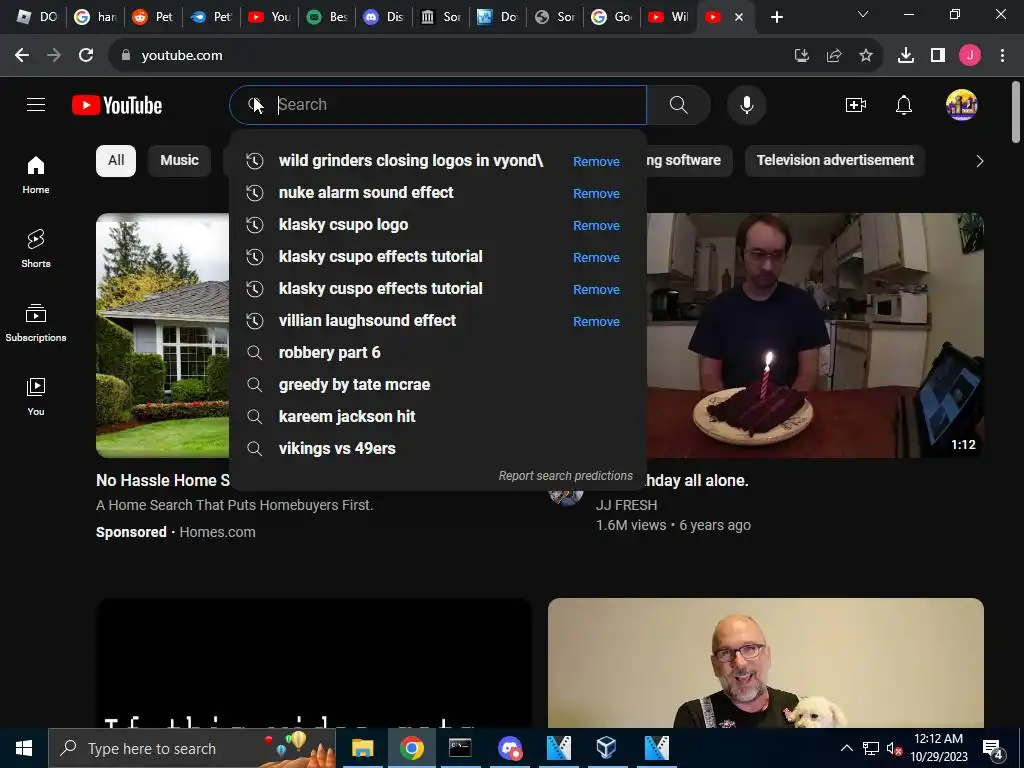Switch to the first DO browser tab
Viewport: 1024px width, 768px height.
pos(37,17)
